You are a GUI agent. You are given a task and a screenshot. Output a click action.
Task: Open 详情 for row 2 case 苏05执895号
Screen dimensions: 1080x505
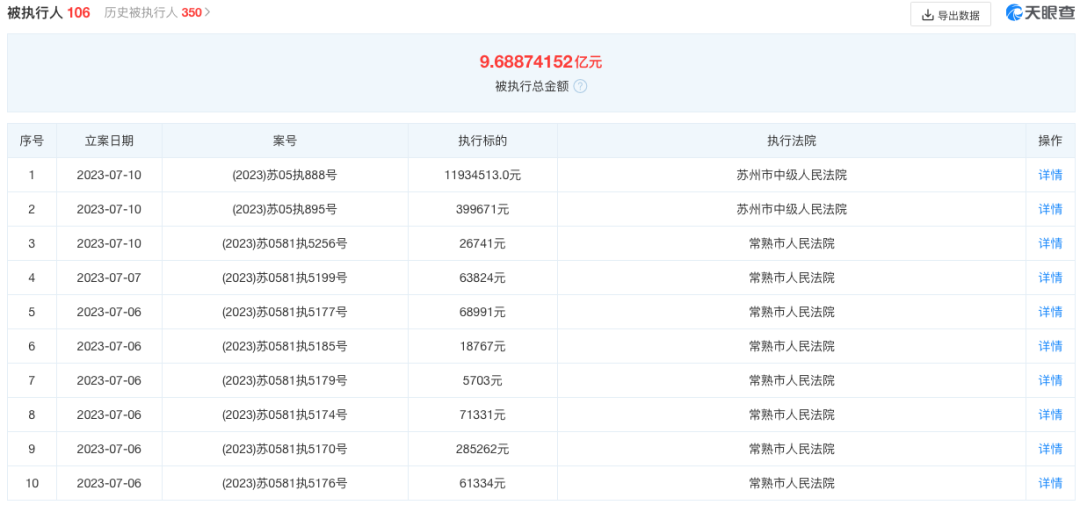(x=1050, y=209)
